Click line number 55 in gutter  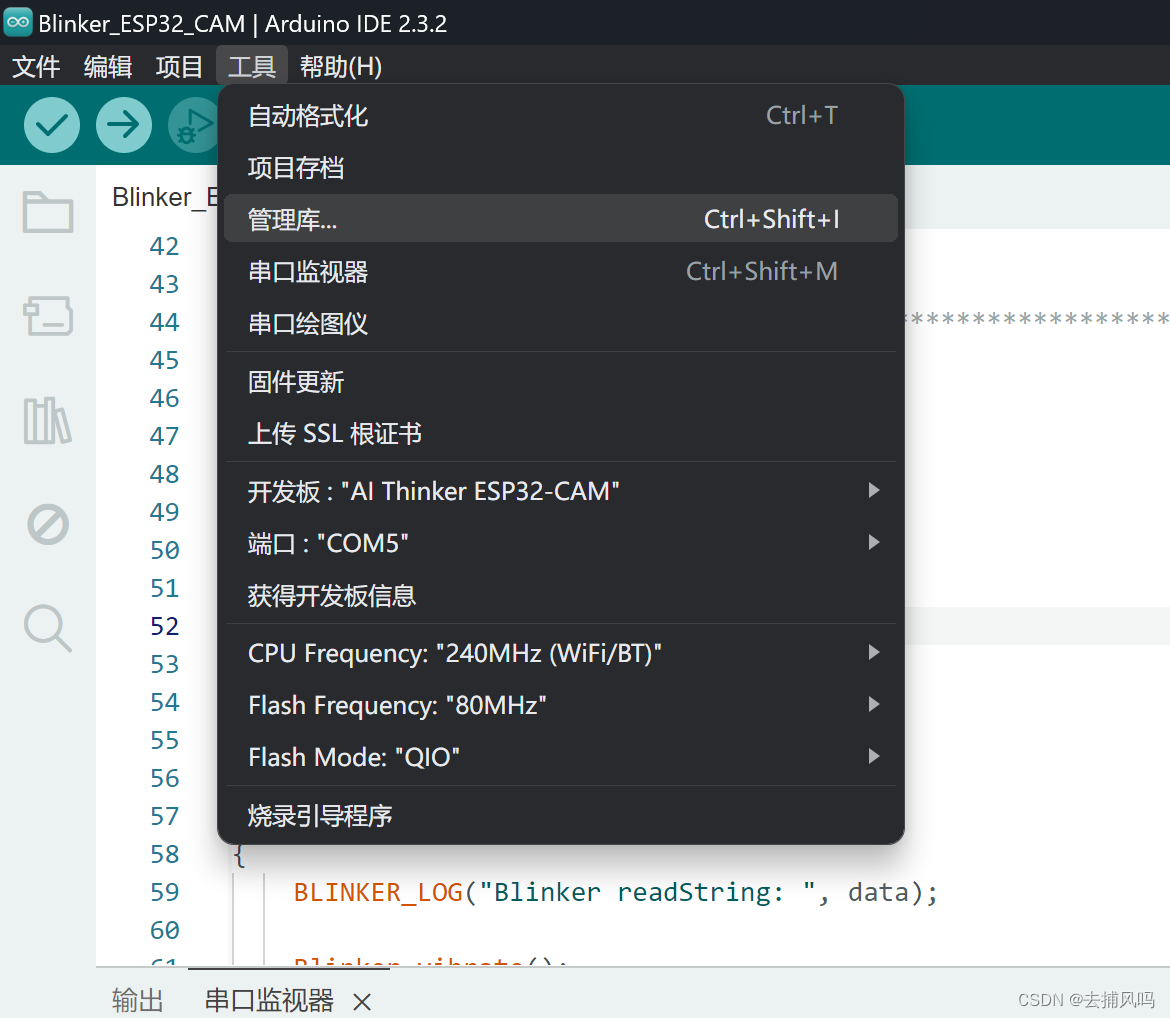[164, 740]
